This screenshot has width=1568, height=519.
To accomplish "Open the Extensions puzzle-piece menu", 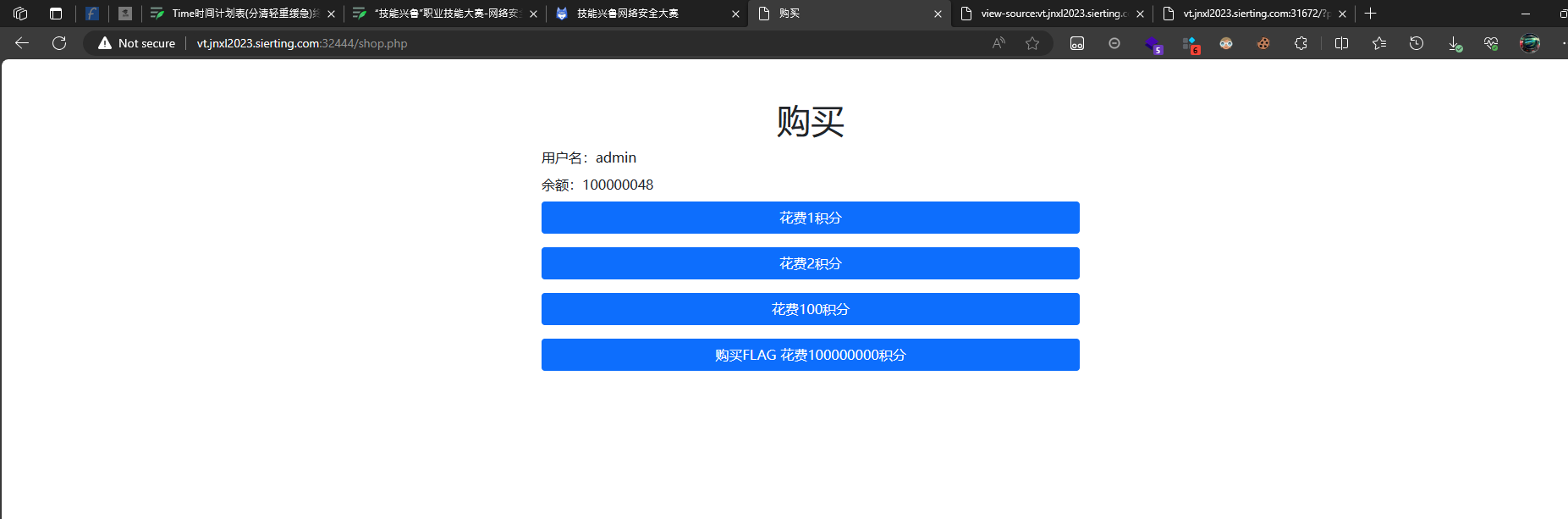I will 1301,43.
